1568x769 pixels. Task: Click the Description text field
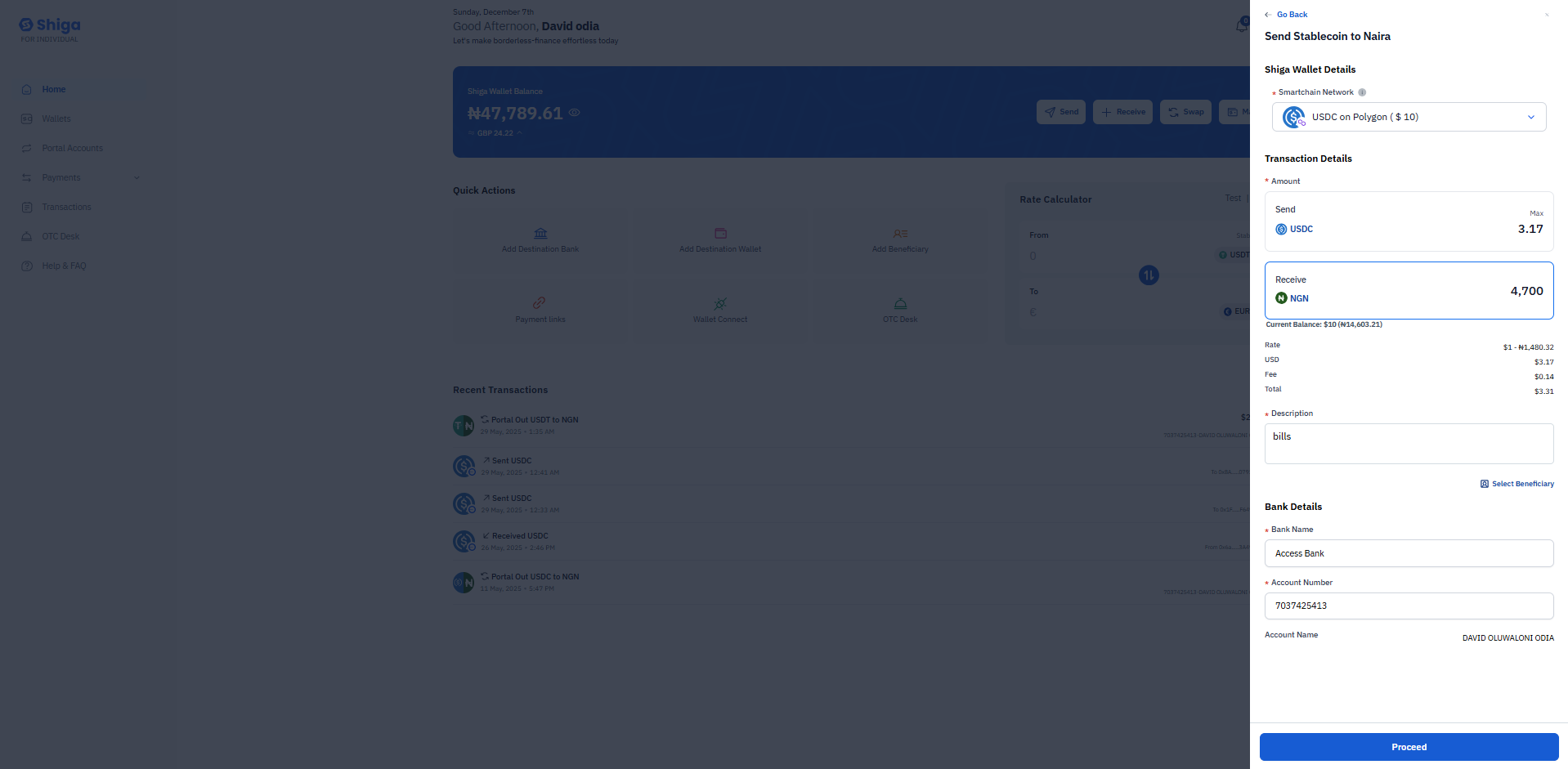(x=1409, y=444)
